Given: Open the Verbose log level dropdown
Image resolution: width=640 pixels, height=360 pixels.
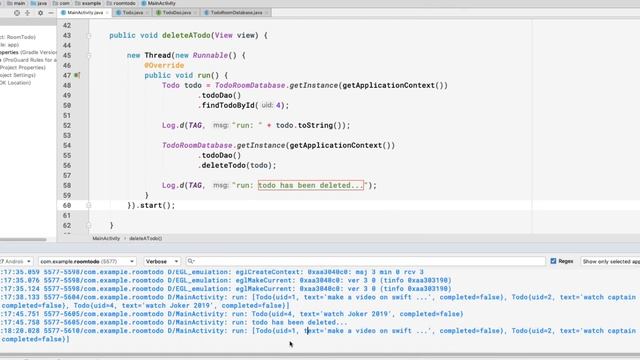Looking at the screenshot, I should tap(162, 261).
